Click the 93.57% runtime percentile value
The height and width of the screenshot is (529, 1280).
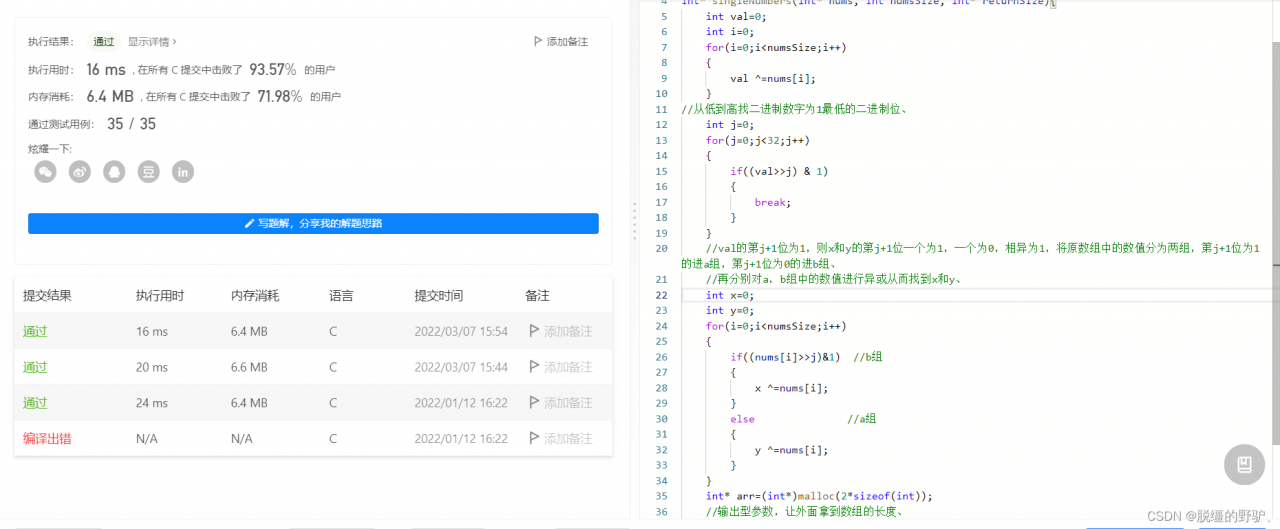[x=272, y=69]
